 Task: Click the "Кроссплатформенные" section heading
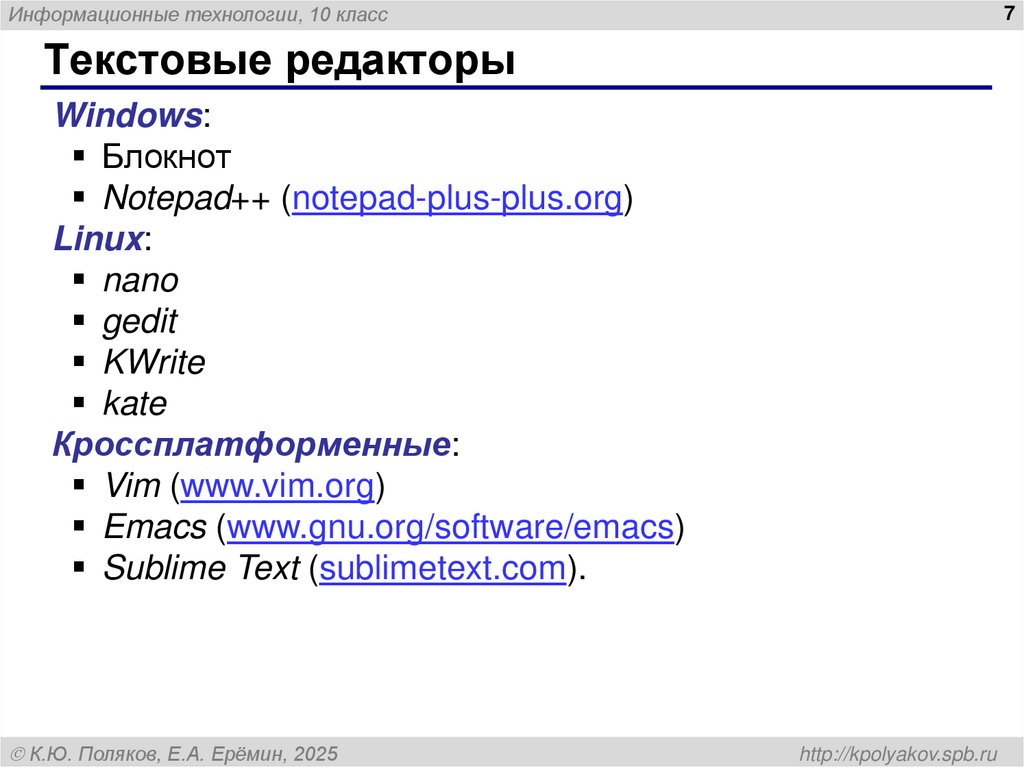coord(251,445)
